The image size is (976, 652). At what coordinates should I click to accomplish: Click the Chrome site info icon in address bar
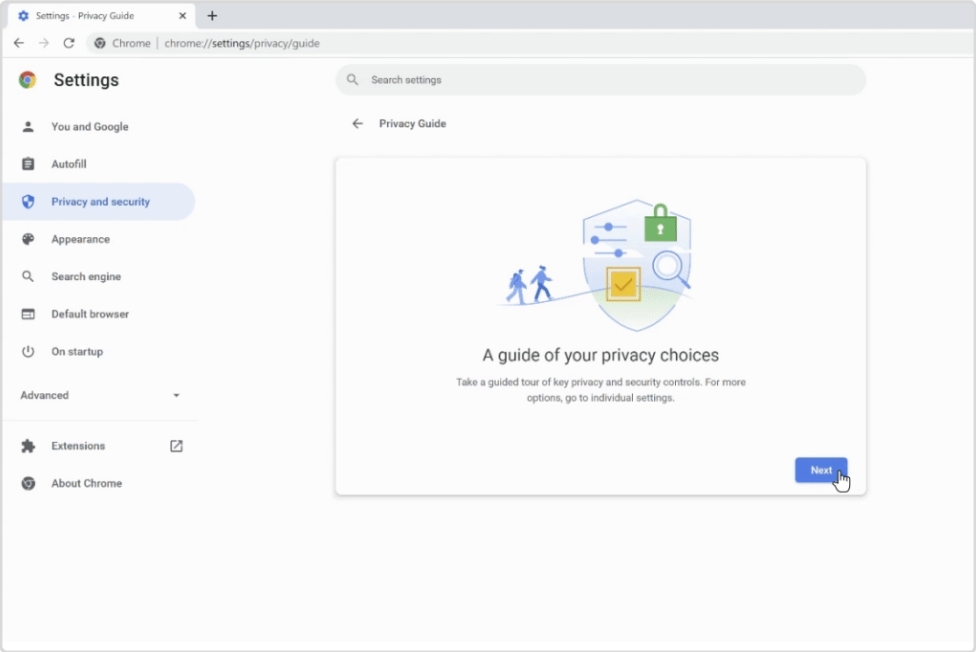pos(100,43)
